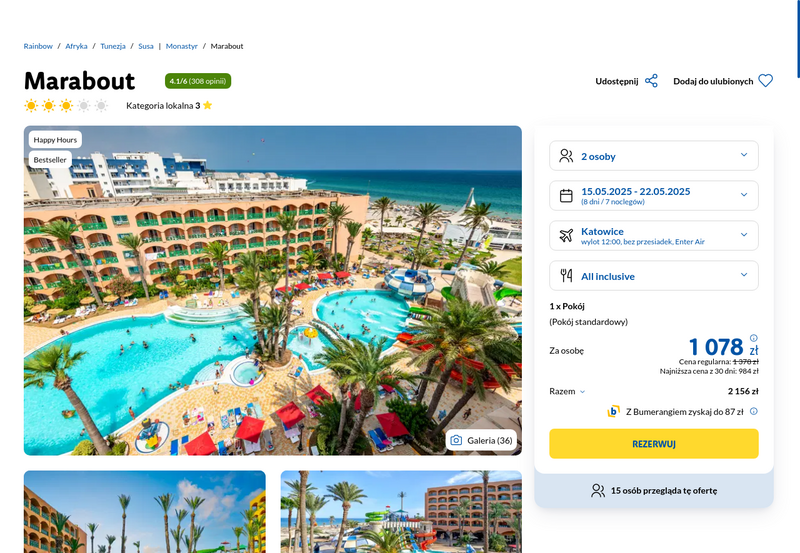
Task: Expand the All inclusive board dropdown
Action: pyautogui.click(x=654, y=275)
